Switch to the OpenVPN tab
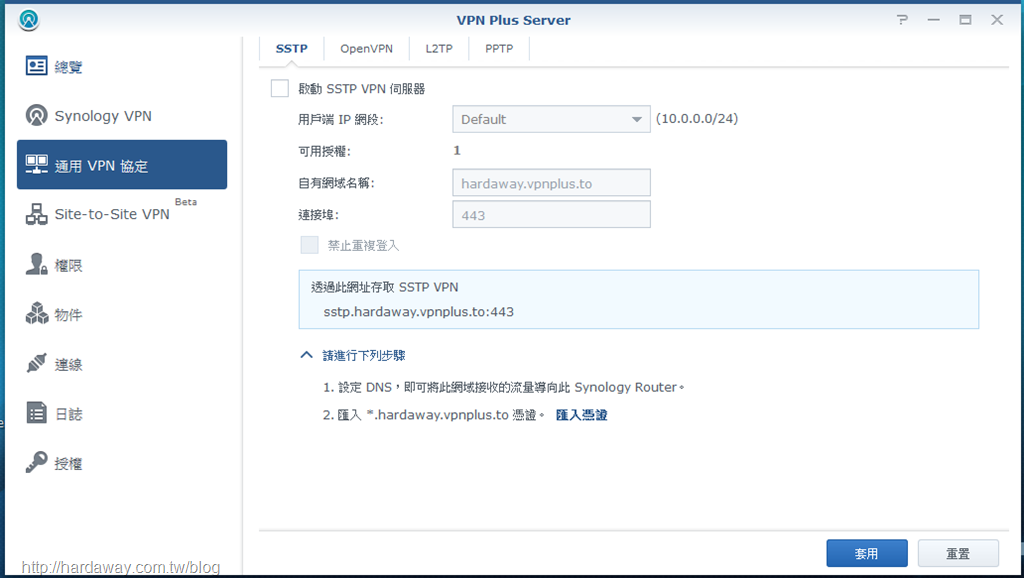1024x578 pixels. (366, 48)
